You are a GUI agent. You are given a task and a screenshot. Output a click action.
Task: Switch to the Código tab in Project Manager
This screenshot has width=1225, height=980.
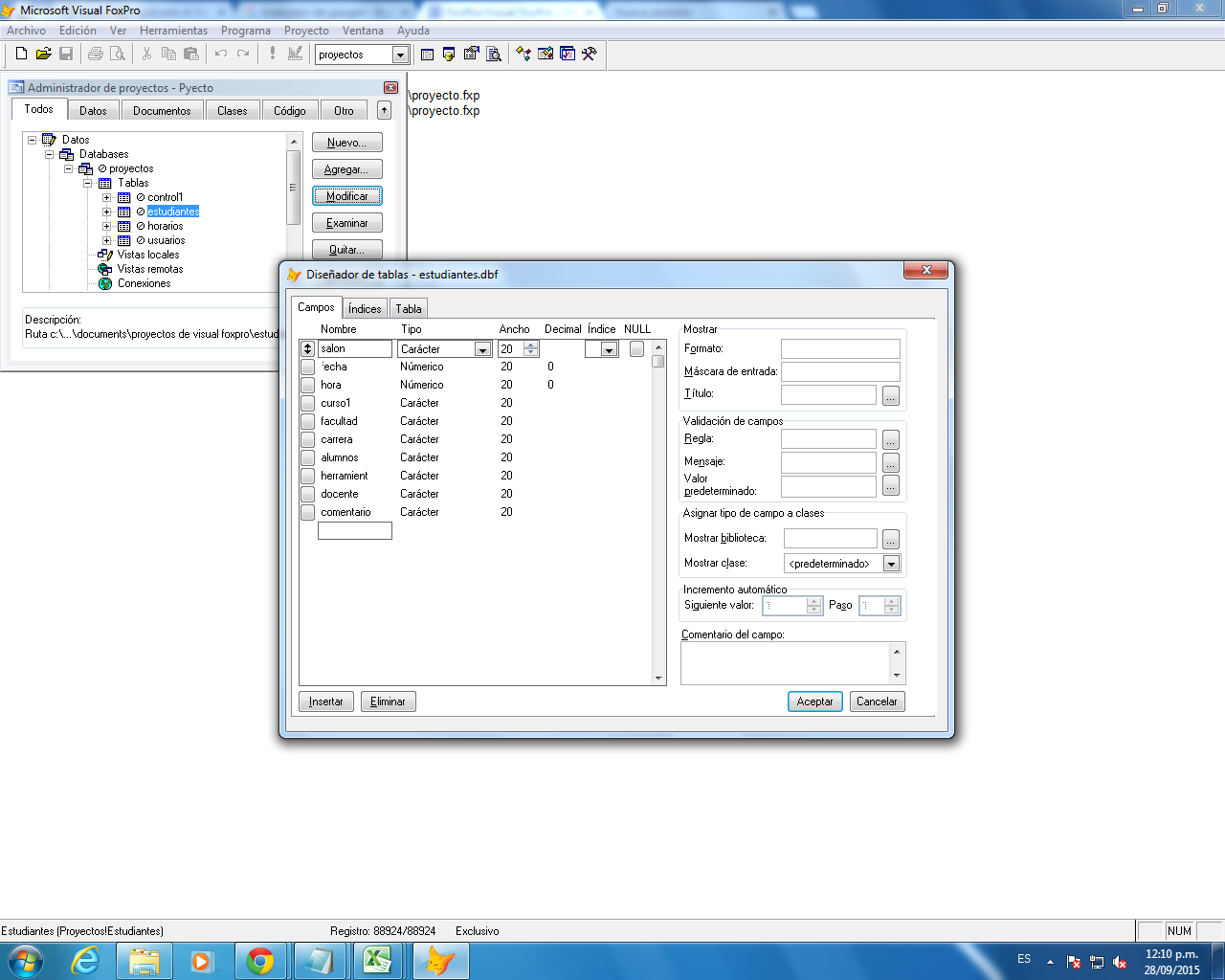[290, 111]
